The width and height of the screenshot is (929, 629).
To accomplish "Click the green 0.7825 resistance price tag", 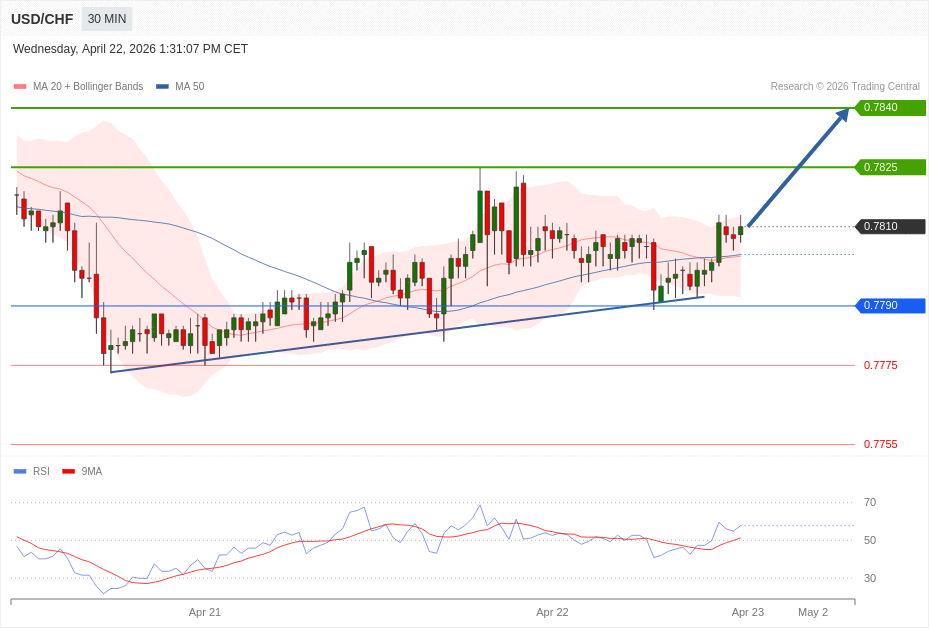I will [889, 167].
